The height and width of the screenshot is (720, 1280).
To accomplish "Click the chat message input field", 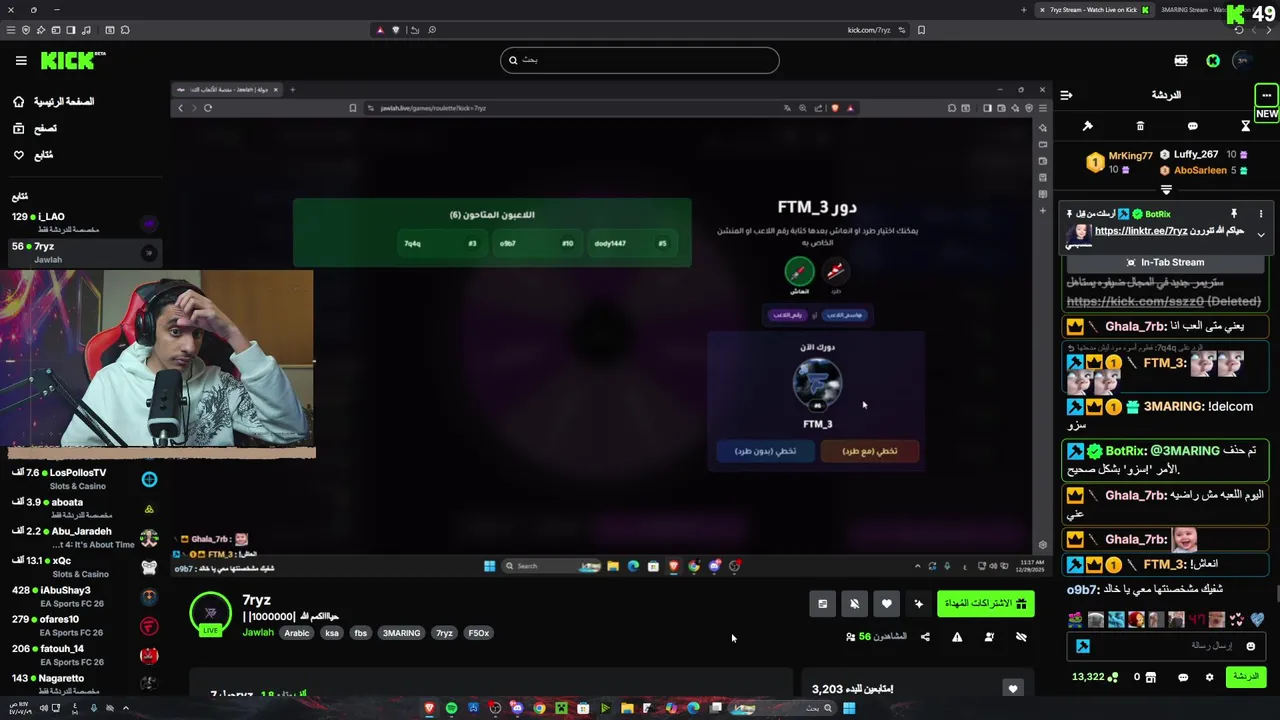I will click(x=1166, y=646).
